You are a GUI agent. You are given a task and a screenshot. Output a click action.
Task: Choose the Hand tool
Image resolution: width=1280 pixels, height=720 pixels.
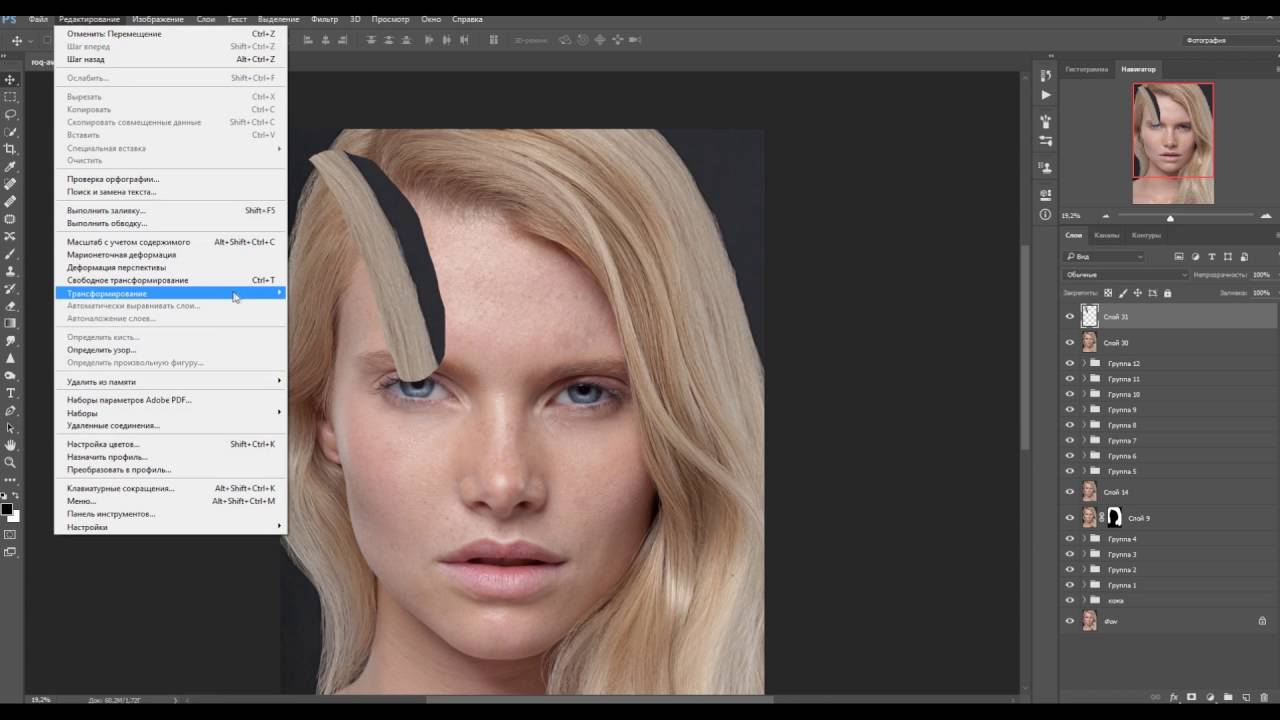(11, 445)
